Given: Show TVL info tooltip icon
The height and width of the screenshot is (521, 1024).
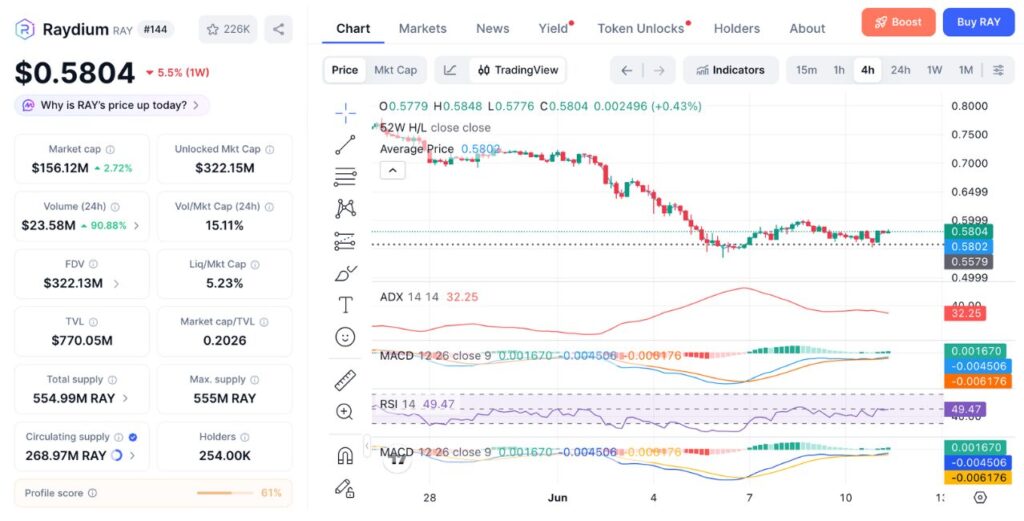Looking at the screenshot, I should [x=93, y=322].
